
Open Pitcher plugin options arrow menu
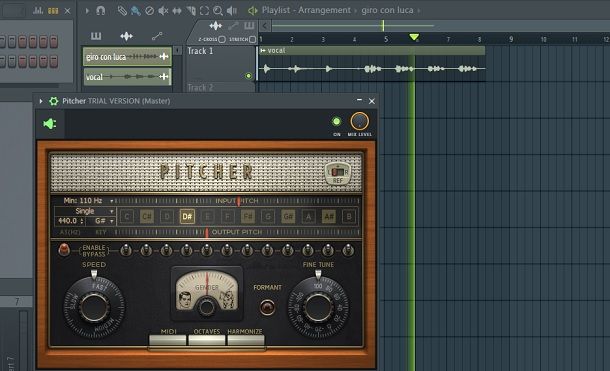coord(41,101)
